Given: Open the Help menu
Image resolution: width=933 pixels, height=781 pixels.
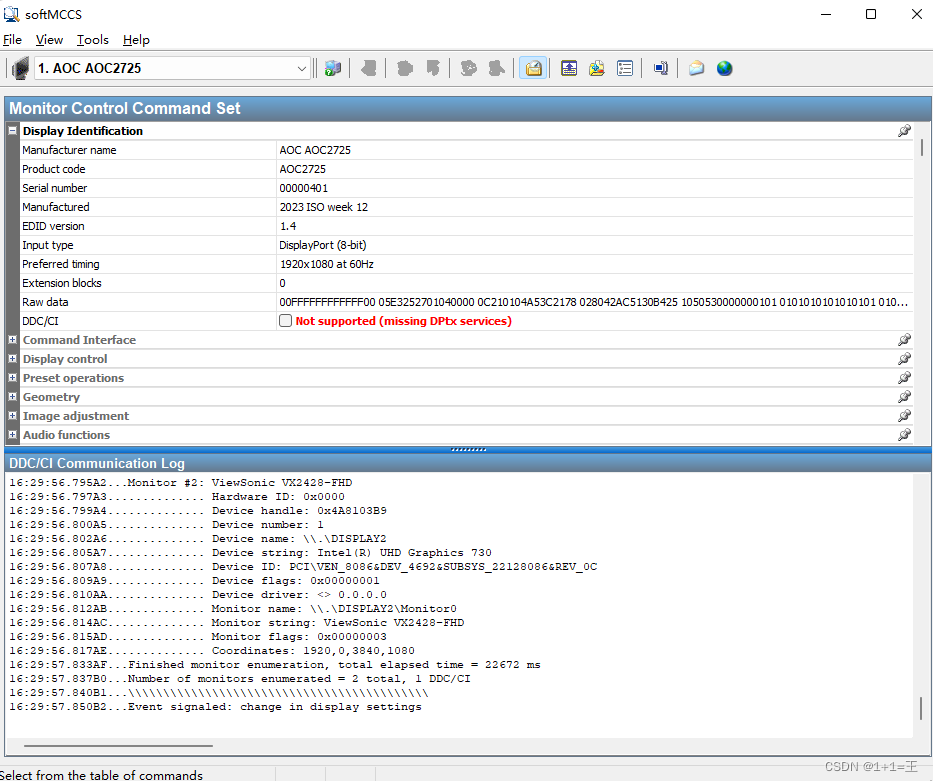Looking at the screenshot, I should (136, 40).
